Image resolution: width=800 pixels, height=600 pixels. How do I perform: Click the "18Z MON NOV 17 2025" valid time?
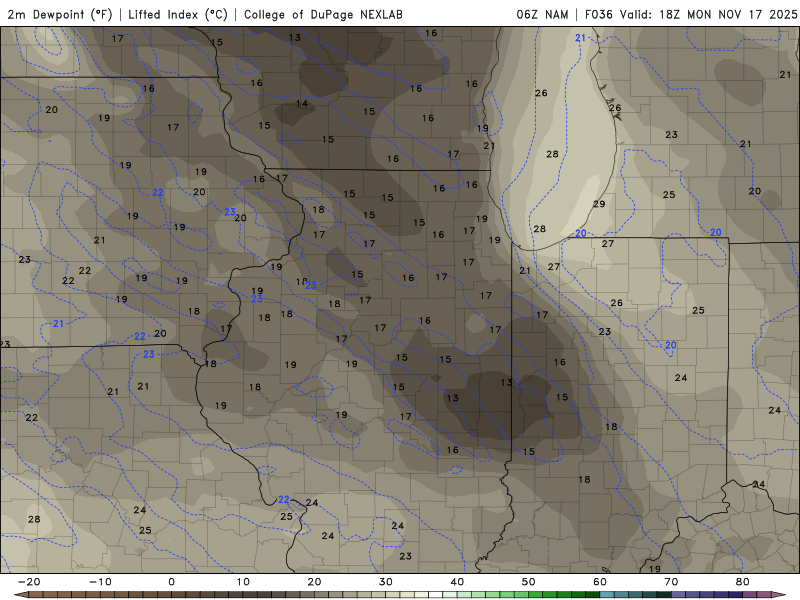[x=728, y=14]
